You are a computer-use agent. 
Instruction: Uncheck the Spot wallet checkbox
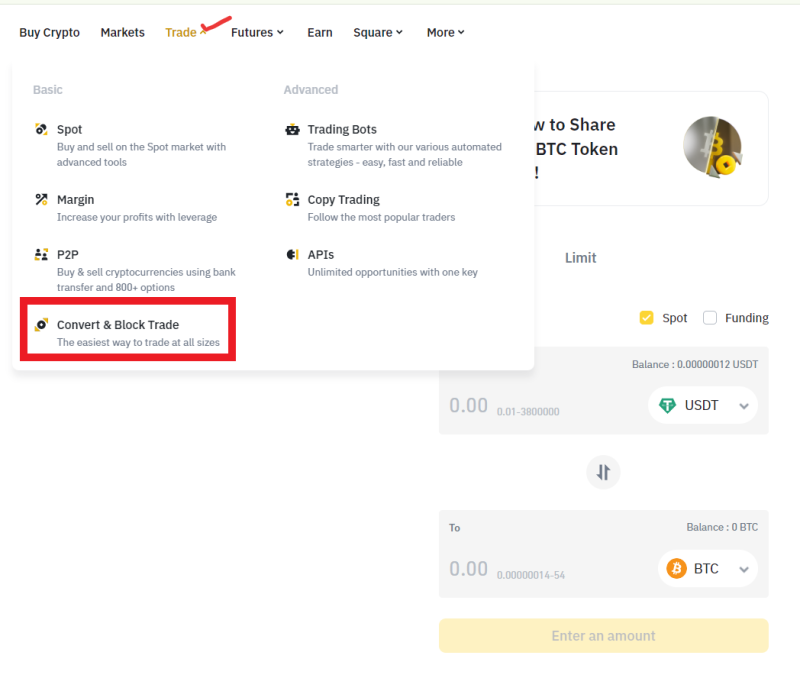646,318
